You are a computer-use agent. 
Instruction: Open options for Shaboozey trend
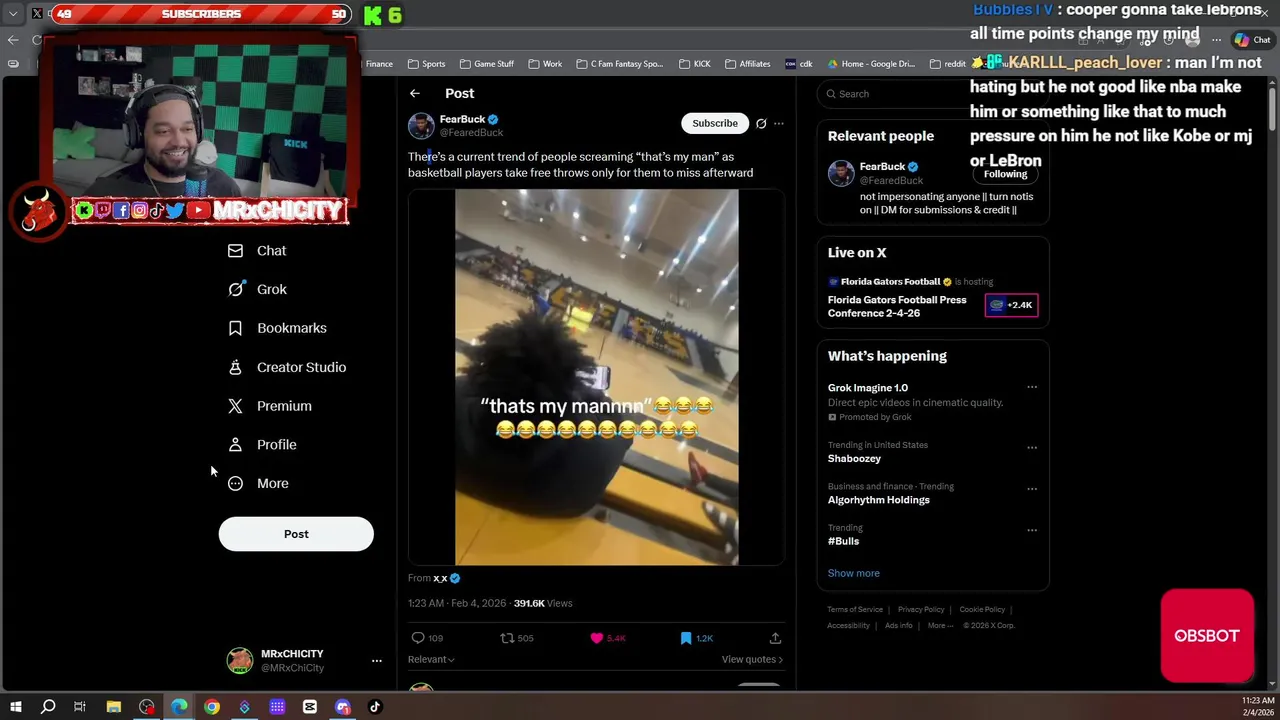1032,447
